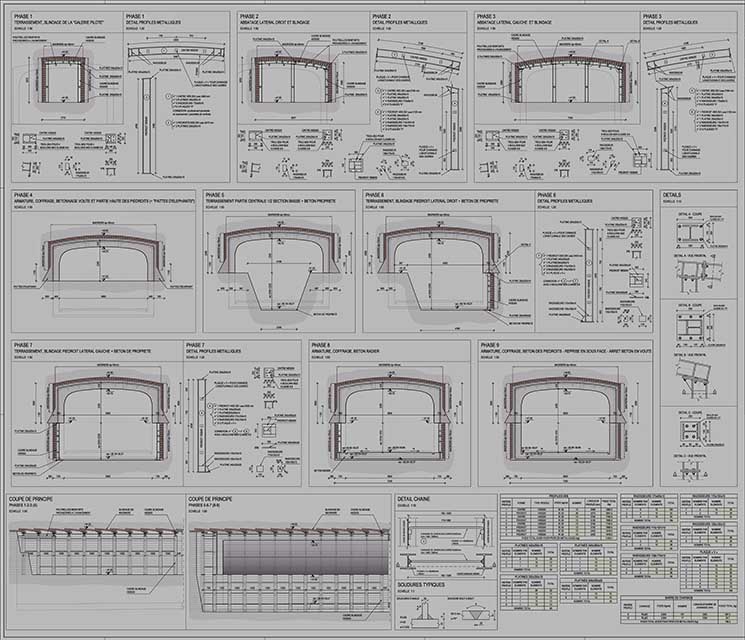
Task: Click the 'PHASE 8' Armature Coffrage Beton Radier title
Action: pyautogui.click(x=345, y=348)
